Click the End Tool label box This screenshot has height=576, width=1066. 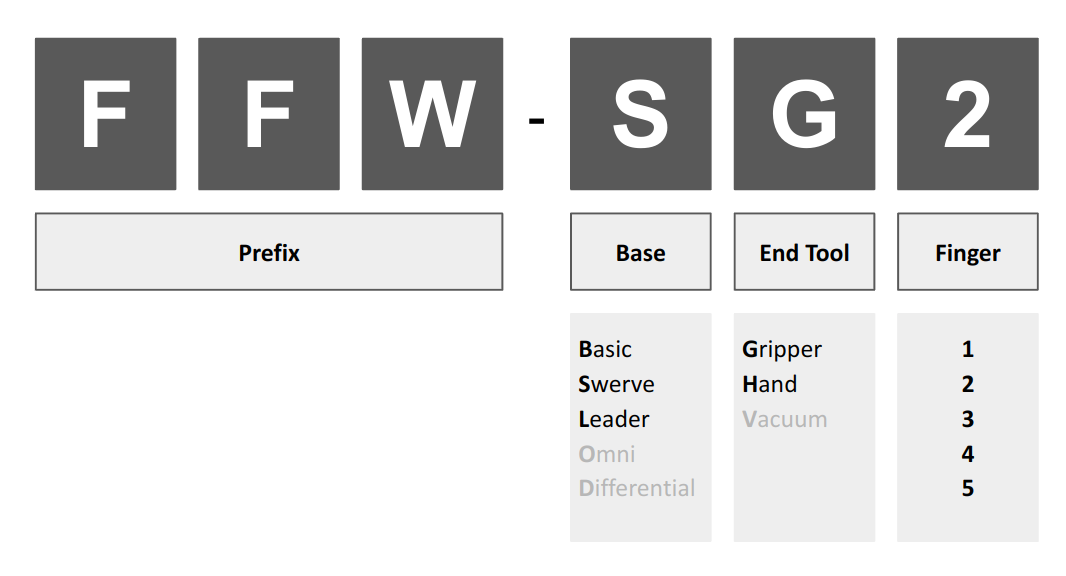pyautogui.click(x=804, y=252)
